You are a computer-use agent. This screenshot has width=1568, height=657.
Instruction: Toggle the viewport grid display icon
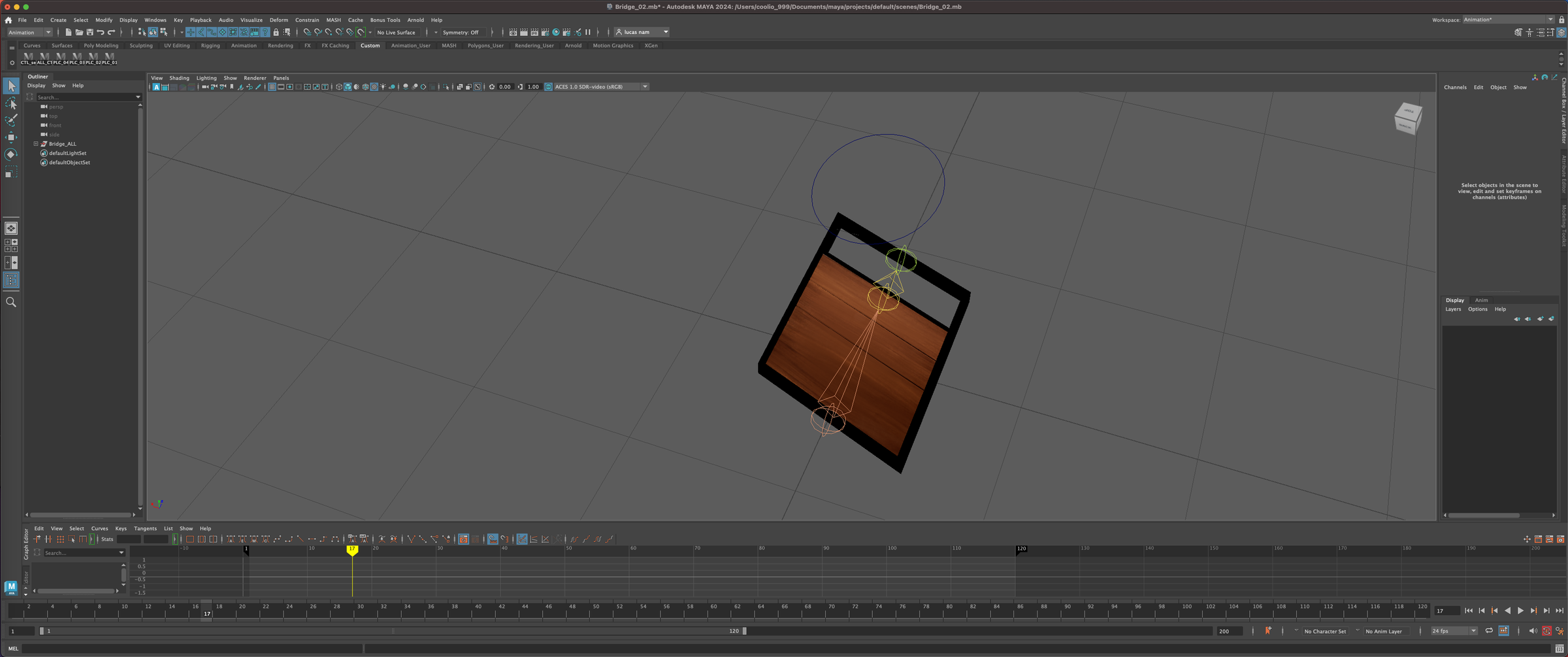[272, 87]
